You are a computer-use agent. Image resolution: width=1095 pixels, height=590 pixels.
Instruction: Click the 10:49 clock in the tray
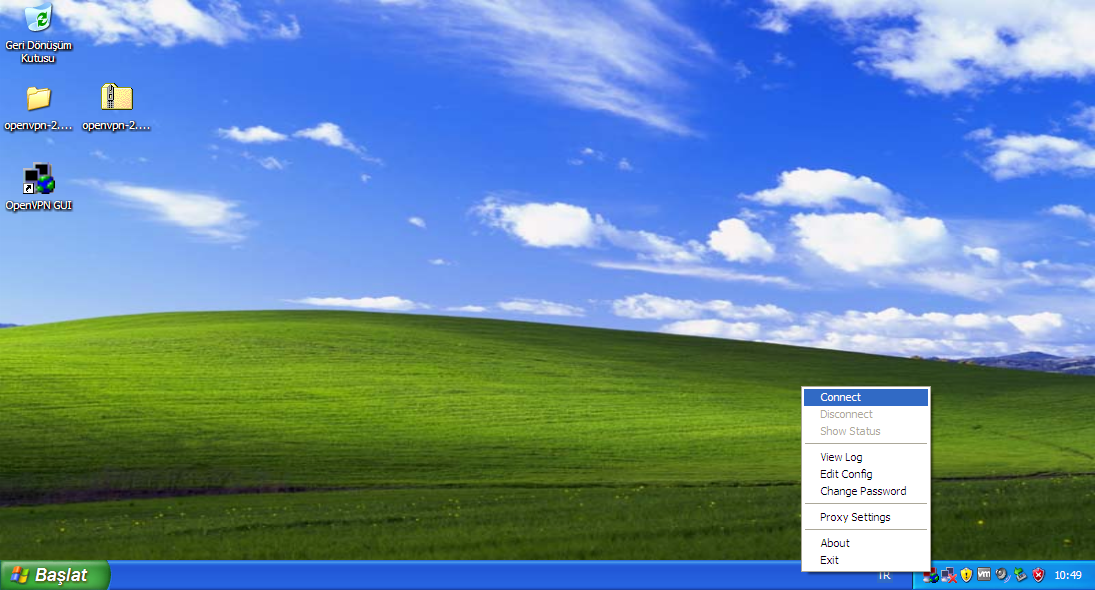[1068, 575]
